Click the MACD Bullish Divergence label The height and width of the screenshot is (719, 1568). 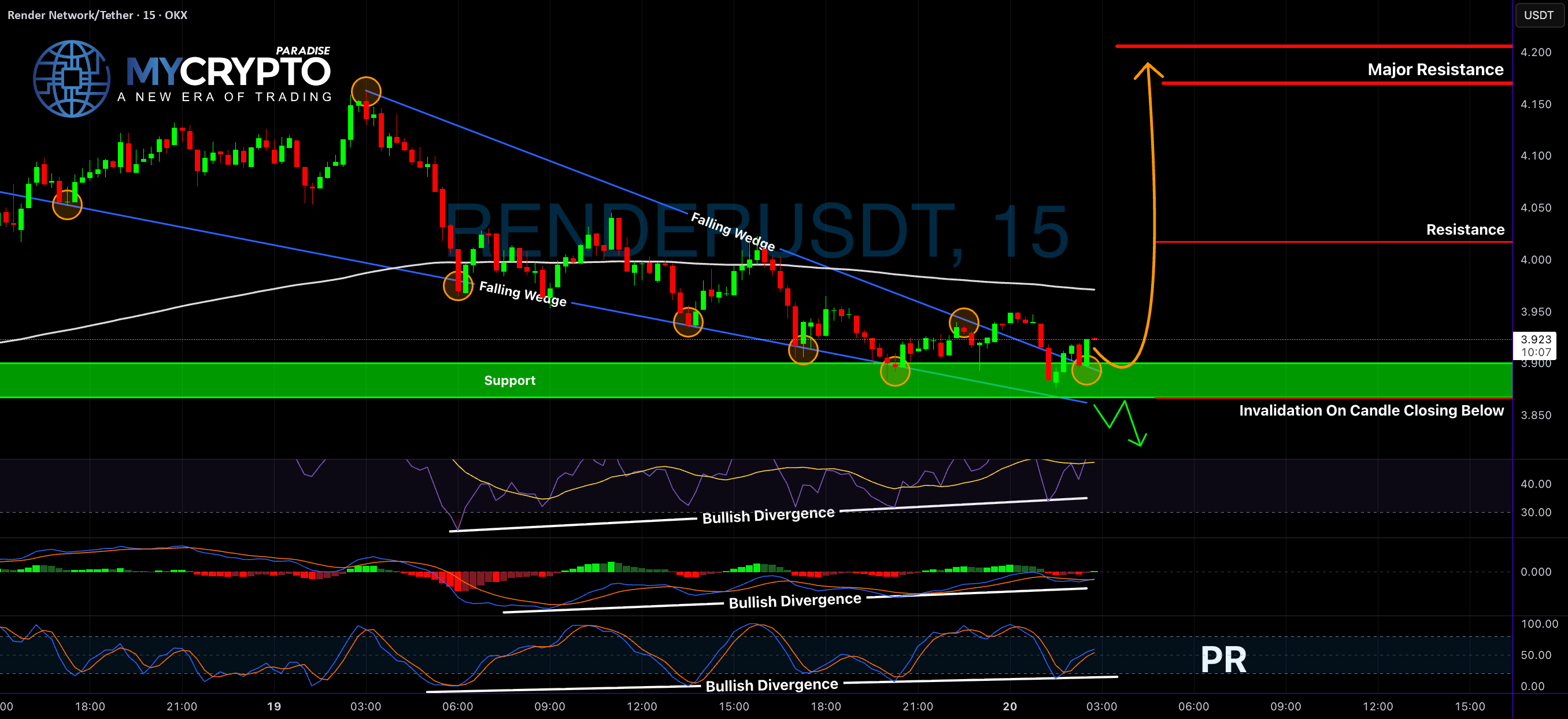click(795, 601)
